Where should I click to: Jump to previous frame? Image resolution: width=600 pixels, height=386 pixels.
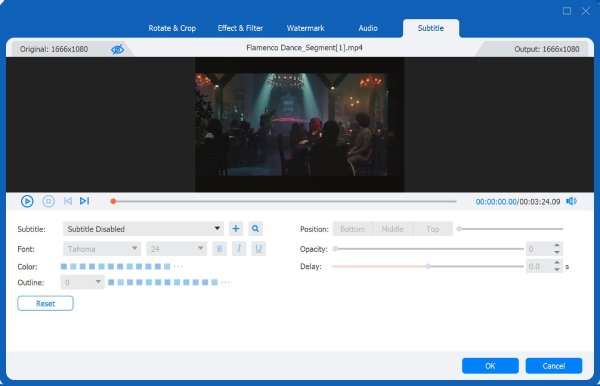pos(68,201)
